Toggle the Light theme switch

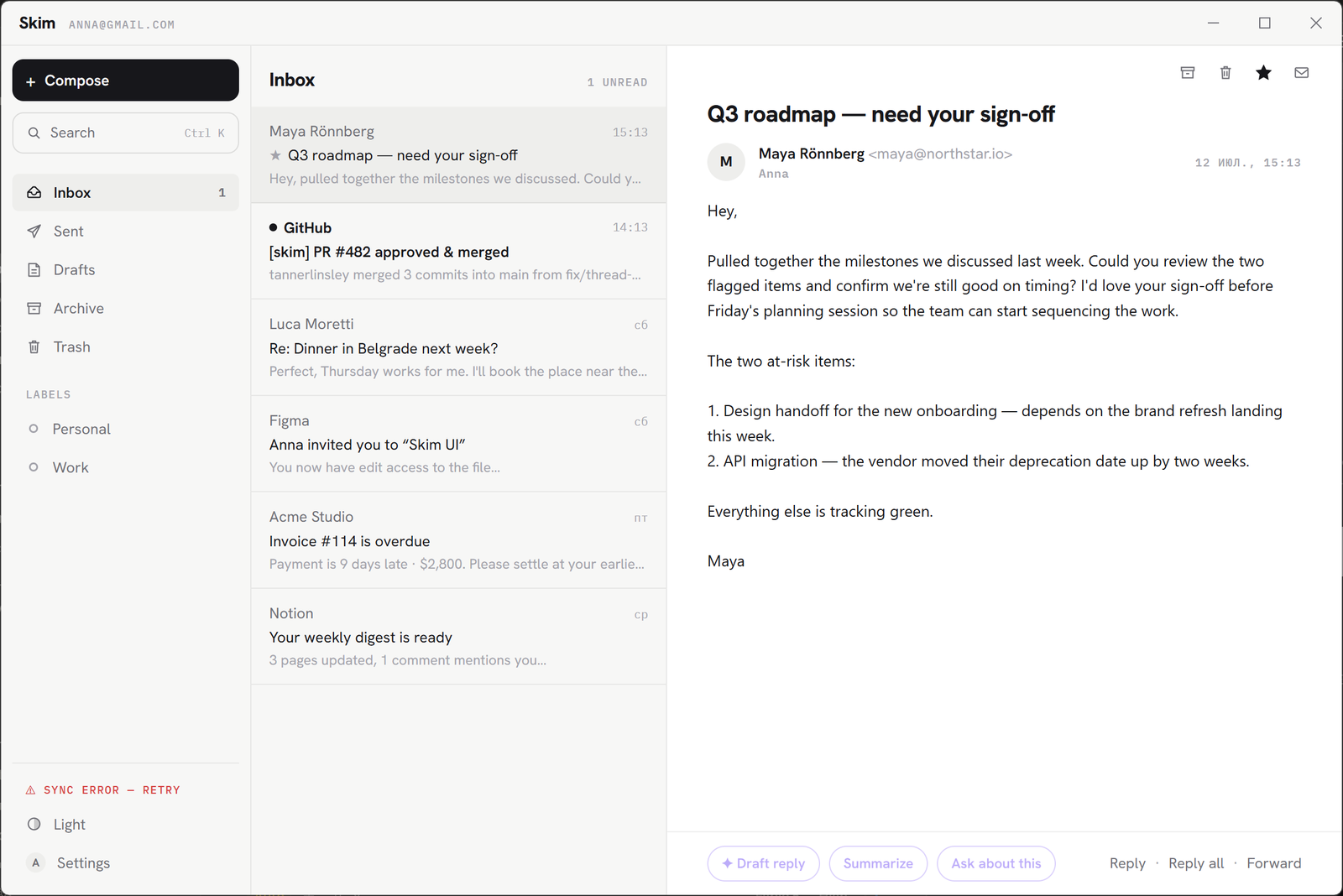[x=126, y=825]
